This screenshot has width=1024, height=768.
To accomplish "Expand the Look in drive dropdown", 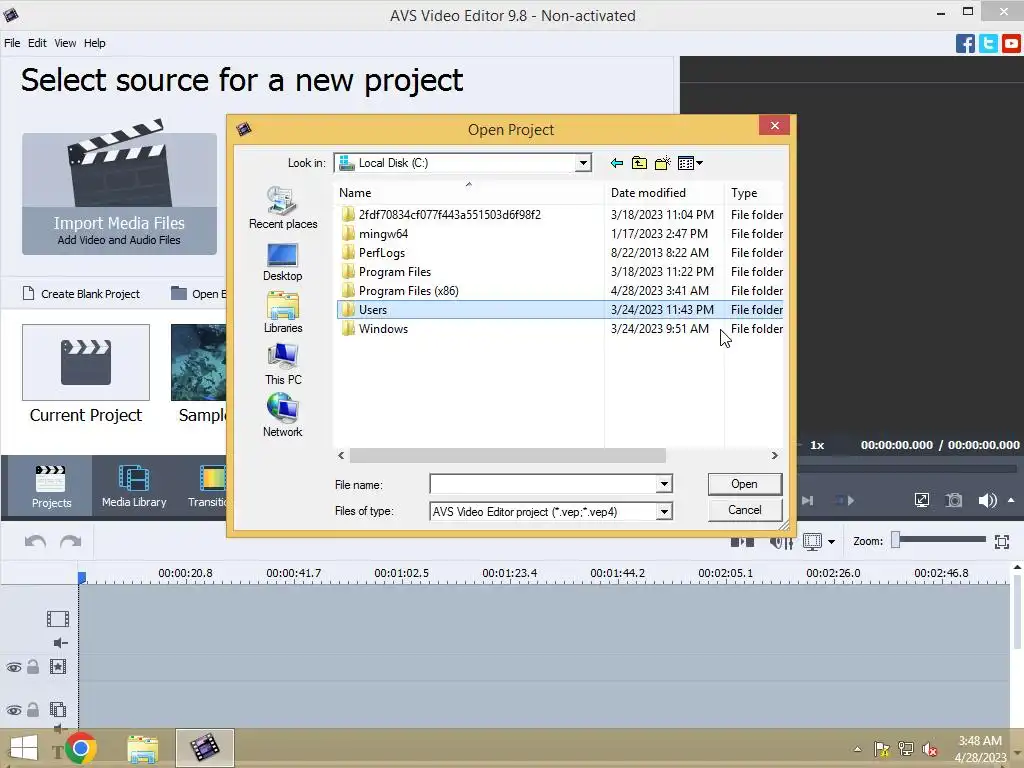I will pyautogui.click(x=583, y=163).
